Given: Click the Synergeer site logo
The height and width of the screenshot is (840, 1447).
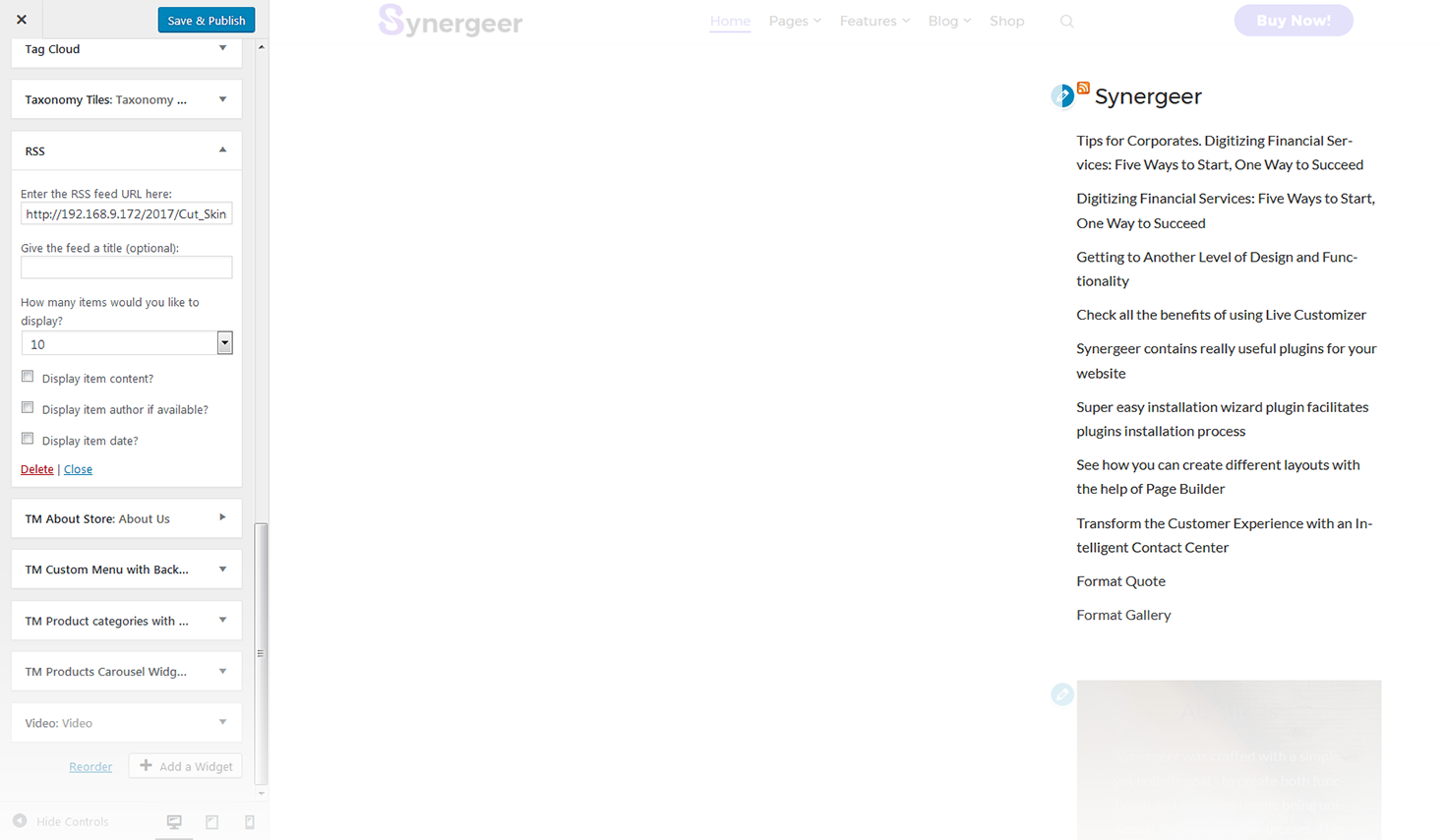Looking at the screenshot, I should pyautogui.click(x=451, y=21).
